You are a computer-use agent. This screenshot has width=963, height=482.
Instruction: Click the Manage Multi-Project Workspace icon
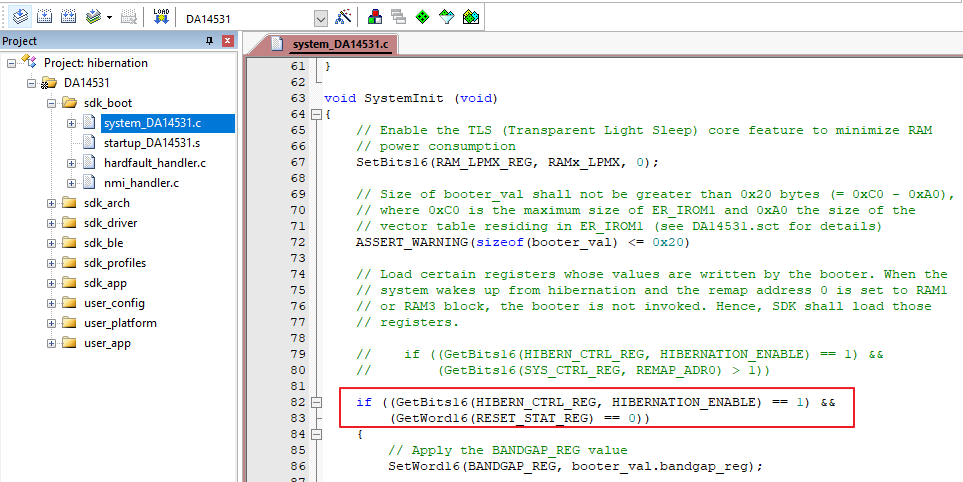point(399,17)
